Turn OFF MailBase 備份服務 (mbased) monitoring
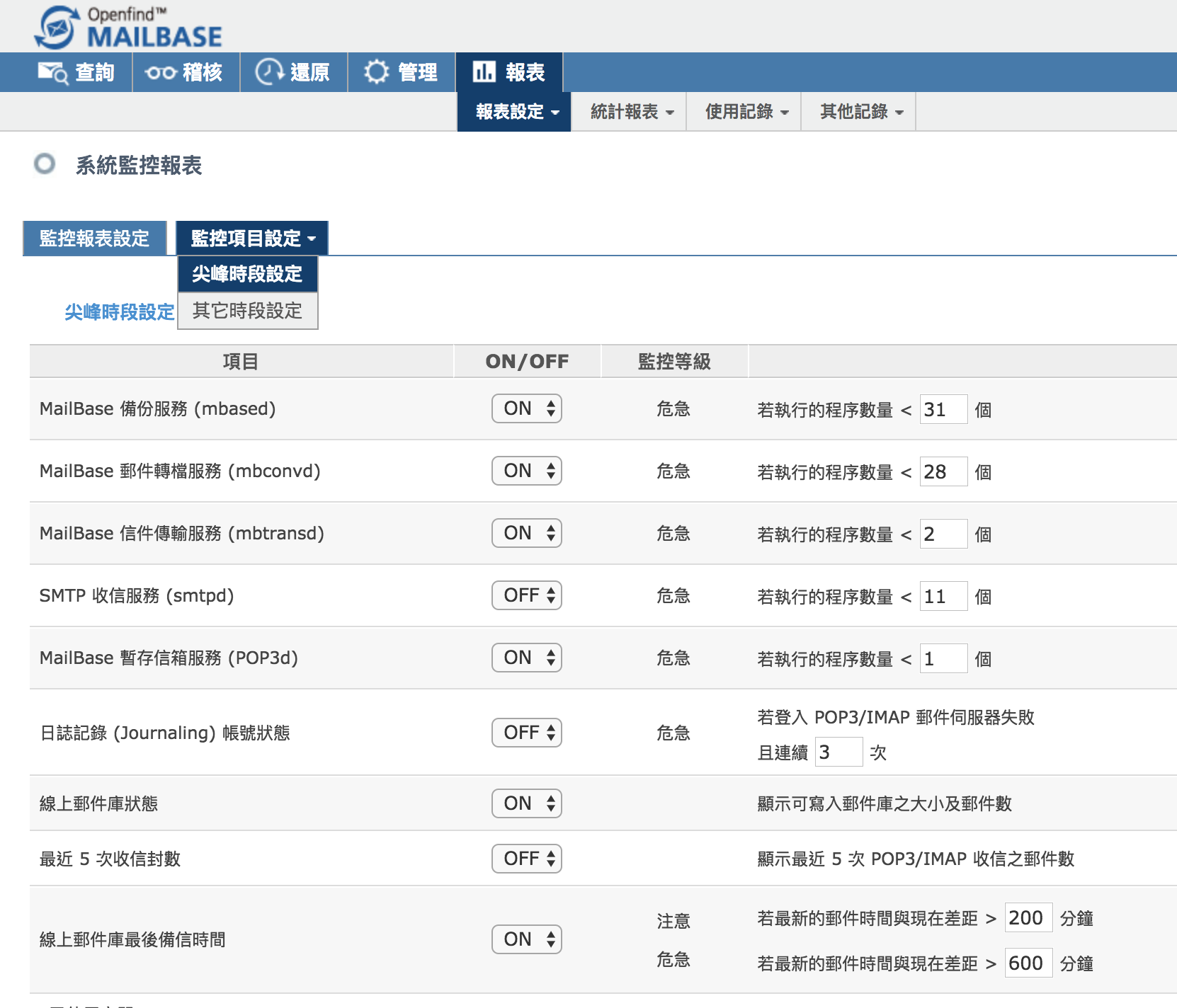 pos(526,408)
